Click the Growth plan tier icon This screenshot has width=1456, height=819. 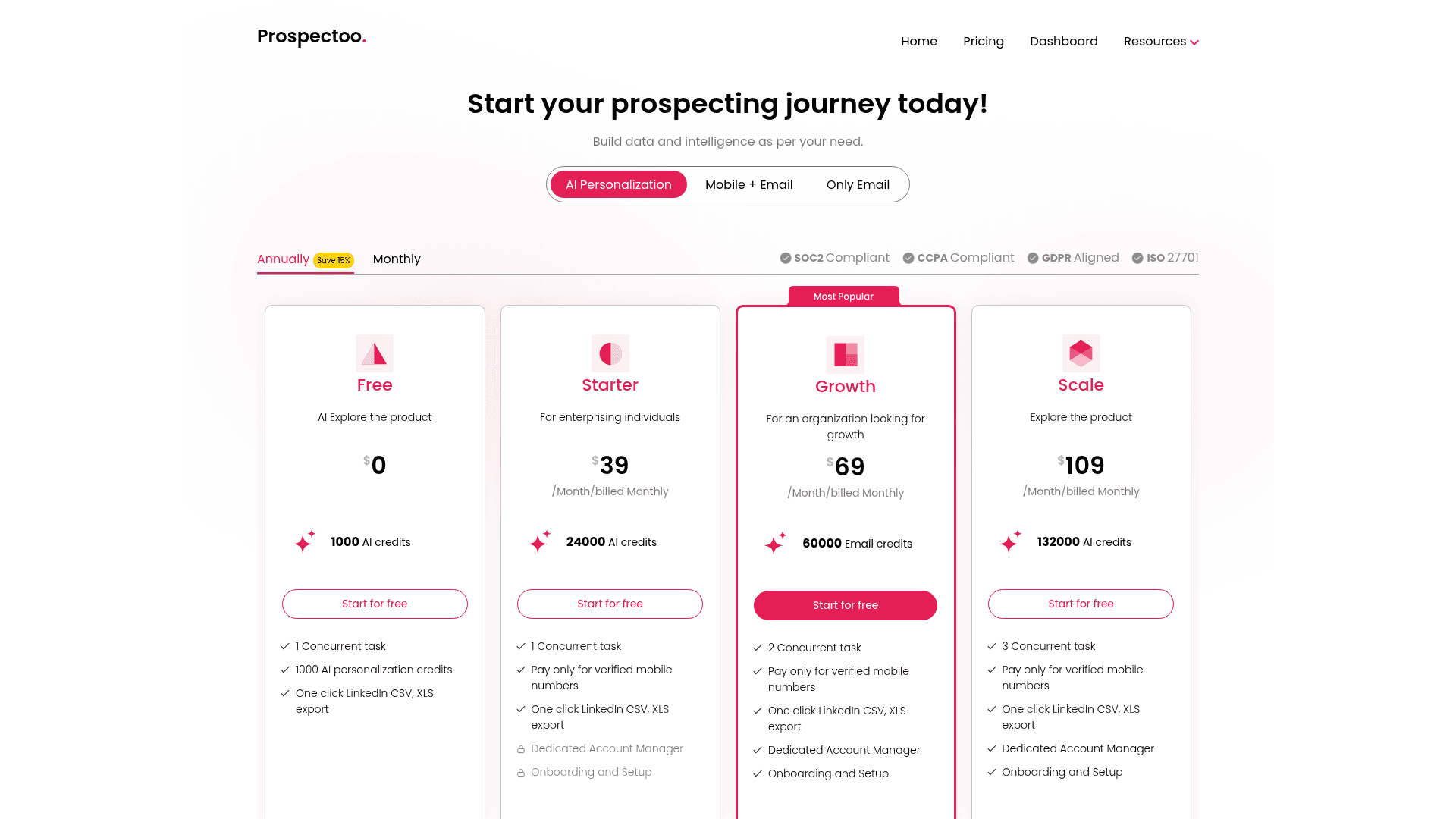coord(845,354)
